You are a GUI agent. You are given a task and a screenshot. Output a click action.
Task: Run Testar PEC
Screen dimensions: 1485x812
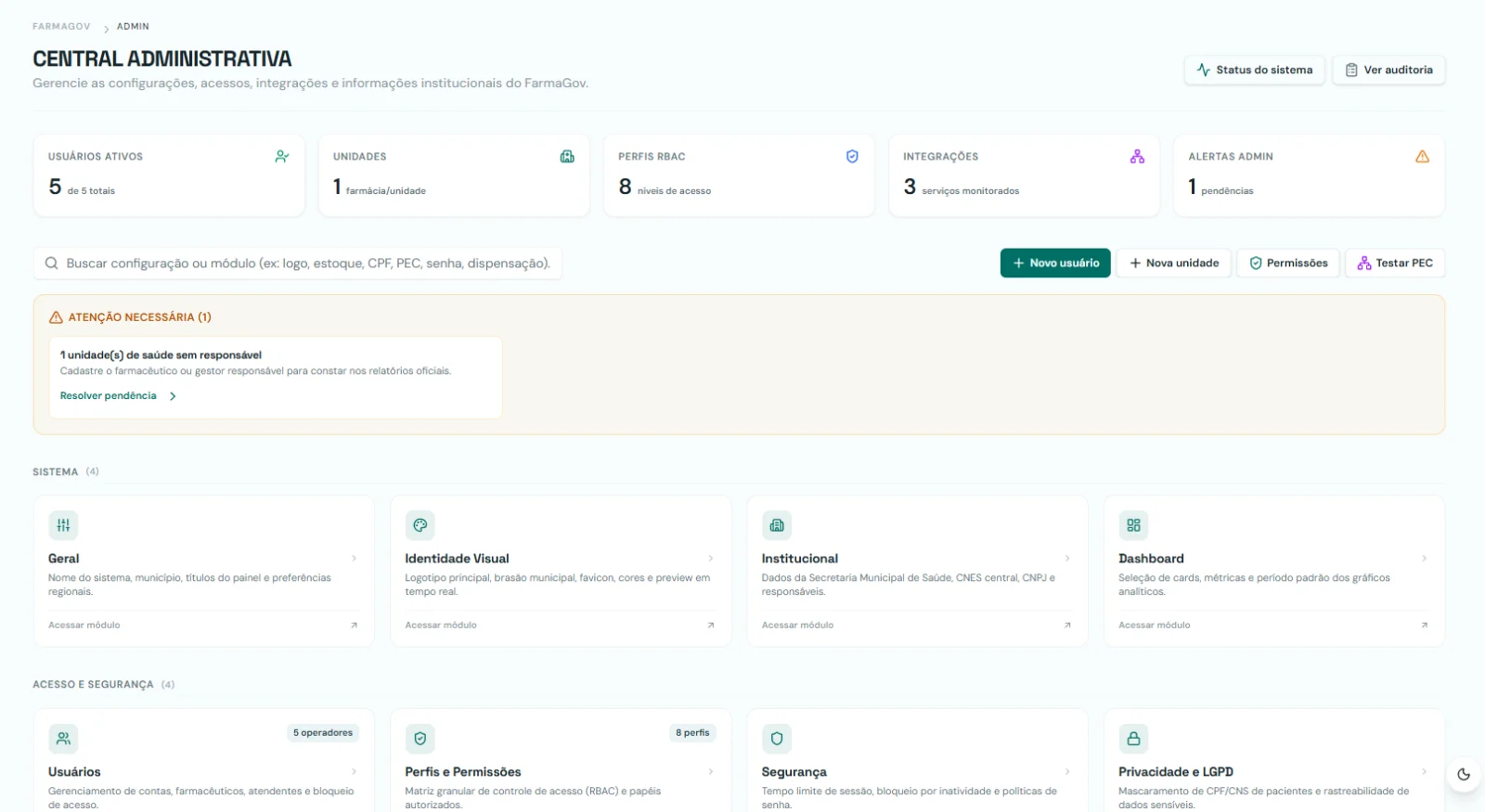(1395, 264)
